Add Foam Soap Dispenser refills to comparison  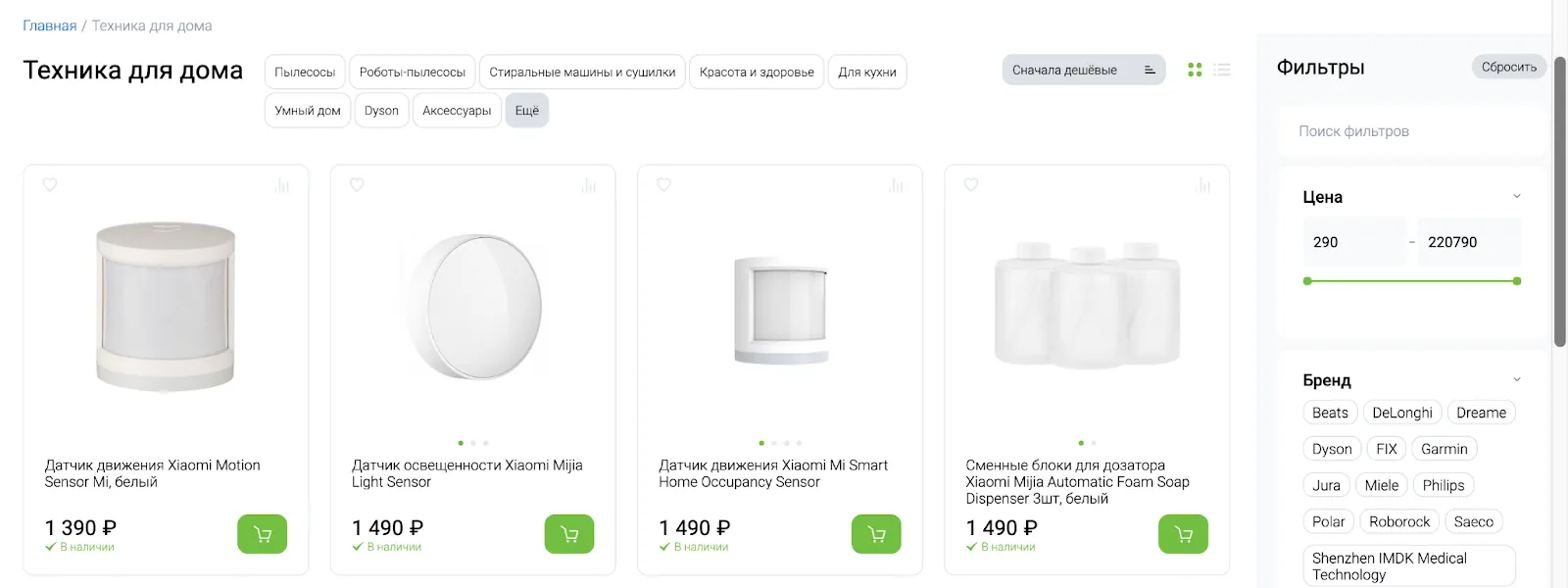1203,185
